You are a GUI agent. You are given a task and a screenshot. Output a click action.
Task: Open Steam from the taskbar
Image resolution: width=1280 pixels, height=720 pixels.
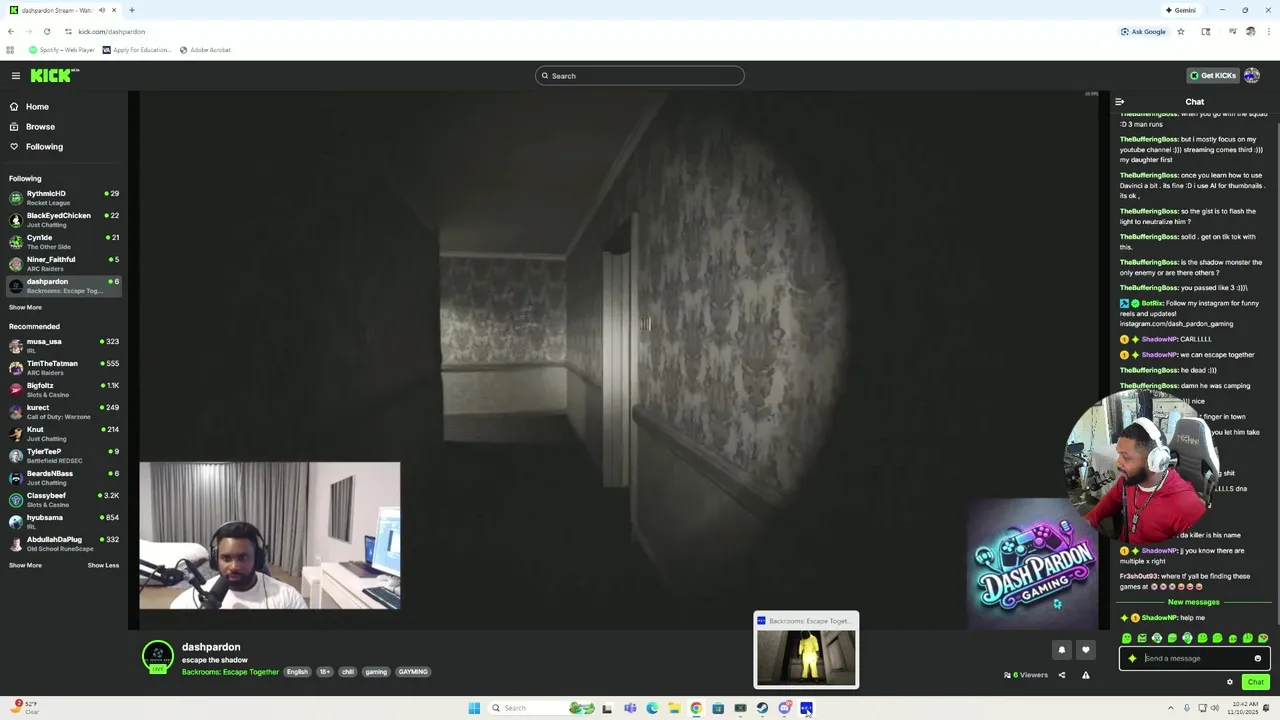coord(762,708)
